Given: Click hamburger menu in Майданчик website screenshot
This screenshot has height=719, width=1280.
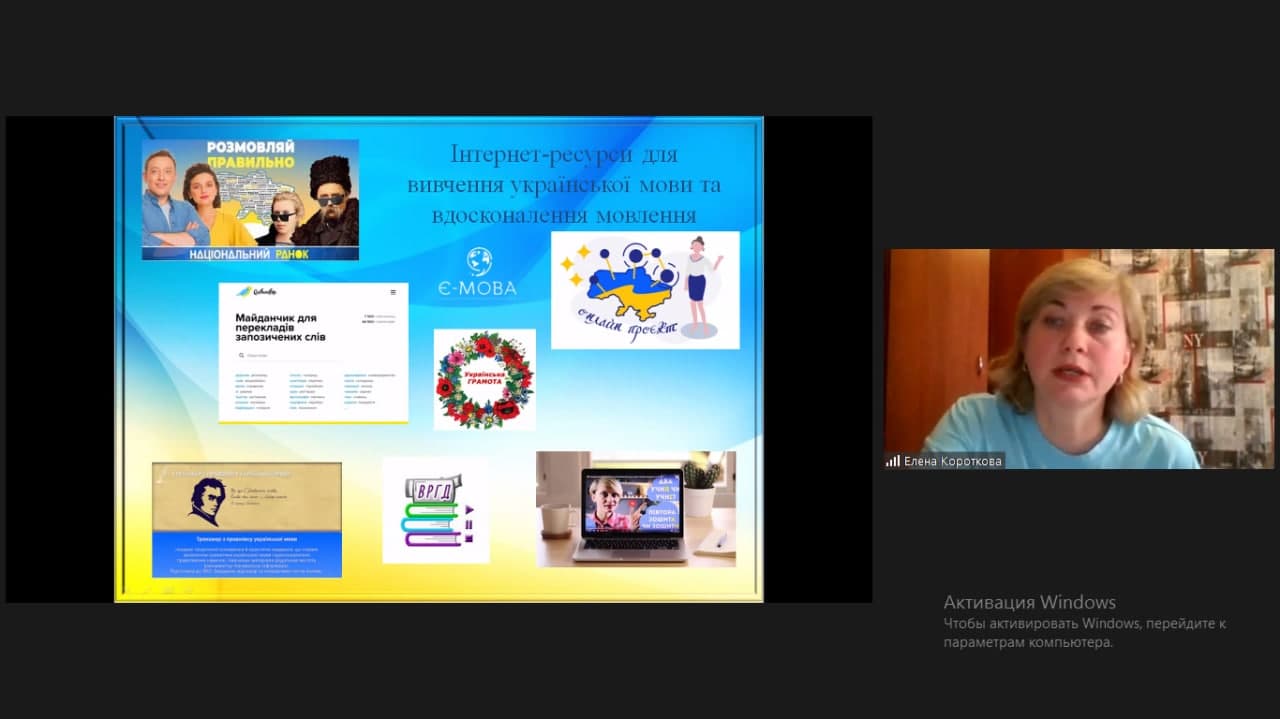Looking at the screenshot, I should [x=393, y=292].
